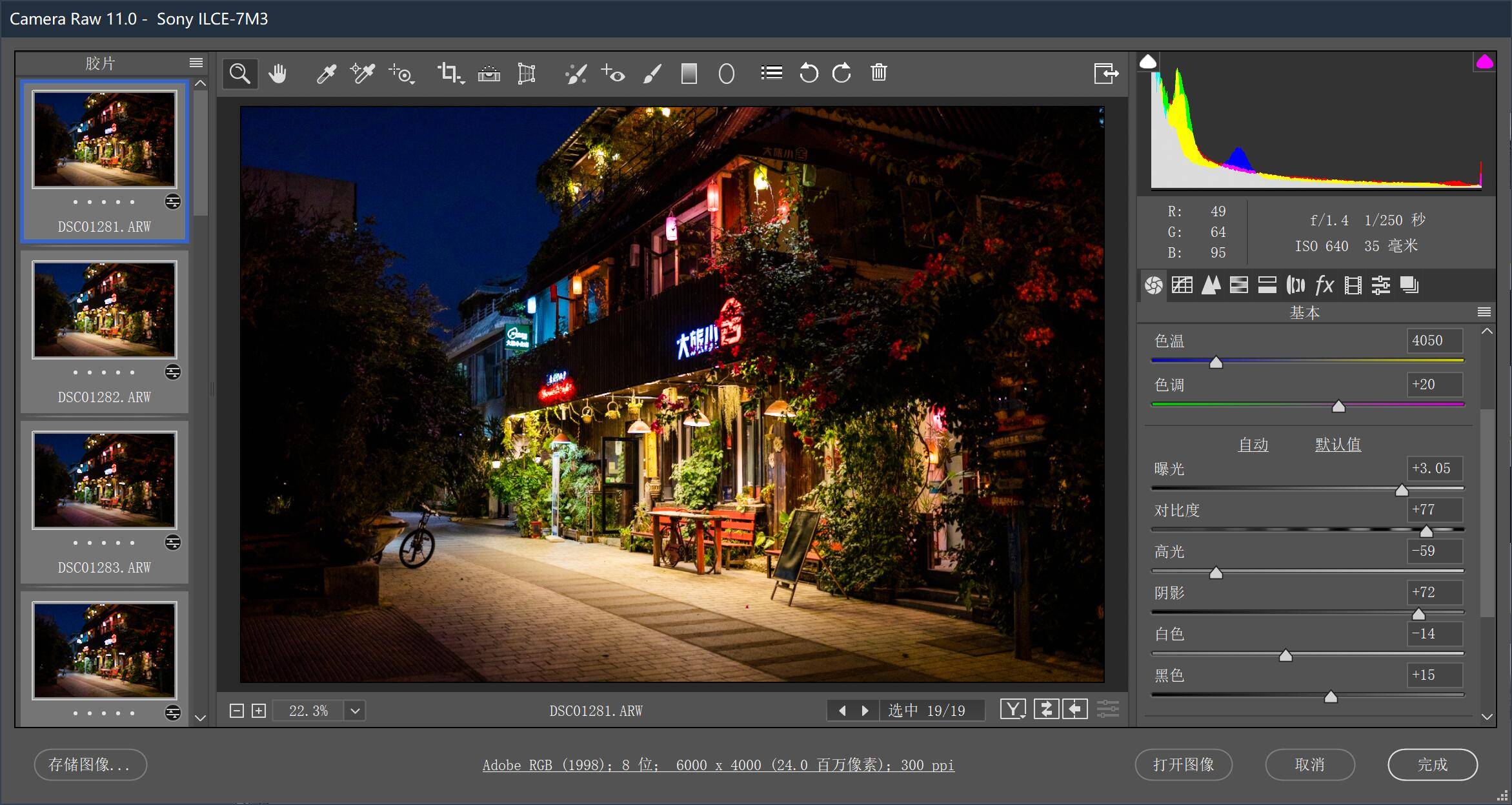This screenshot has height=805, width=1512.
Task: Click the Open Image button
Action: tap(1184, 764)
